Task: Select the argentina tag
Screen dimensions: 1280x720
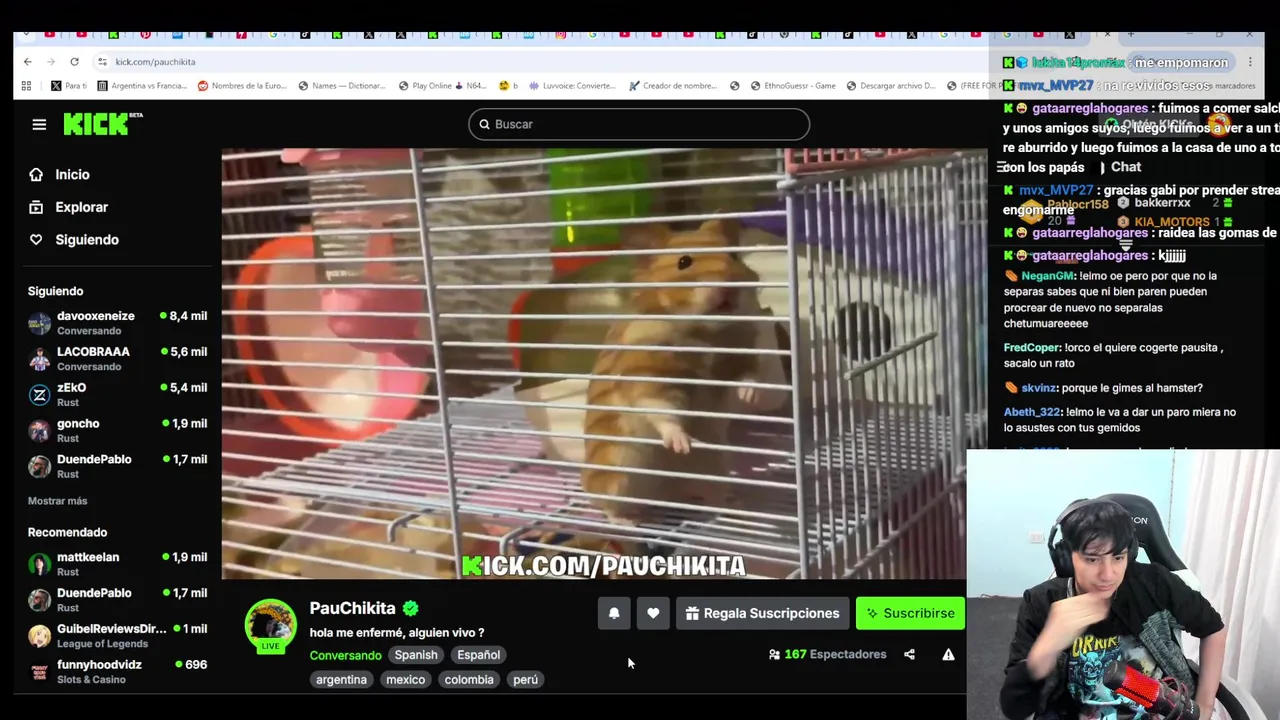Action: 341,680
